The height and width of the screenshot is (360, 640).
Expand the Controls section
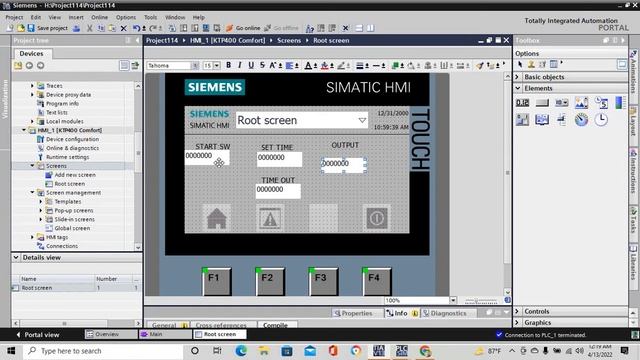click(x=518, y=311)
